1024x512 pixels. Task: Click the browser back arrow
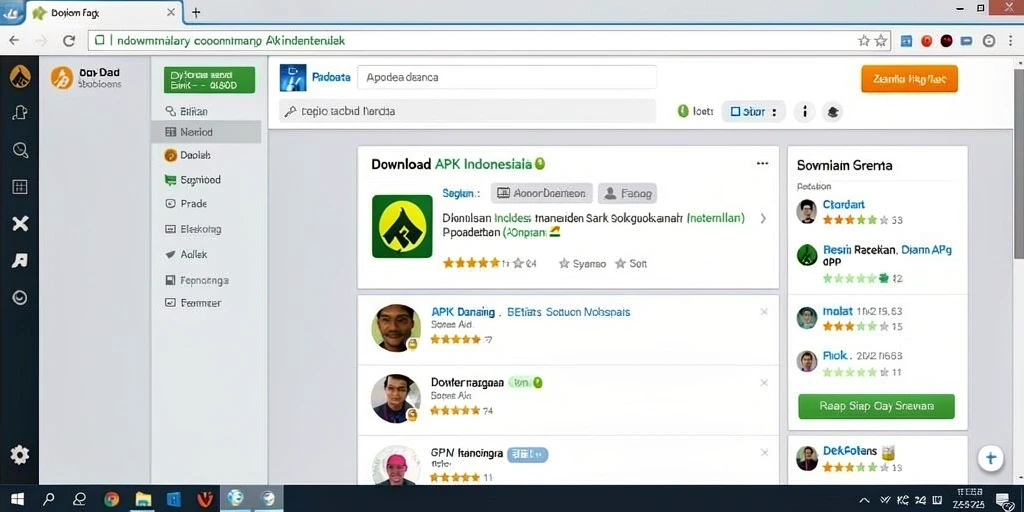point(13,40)
